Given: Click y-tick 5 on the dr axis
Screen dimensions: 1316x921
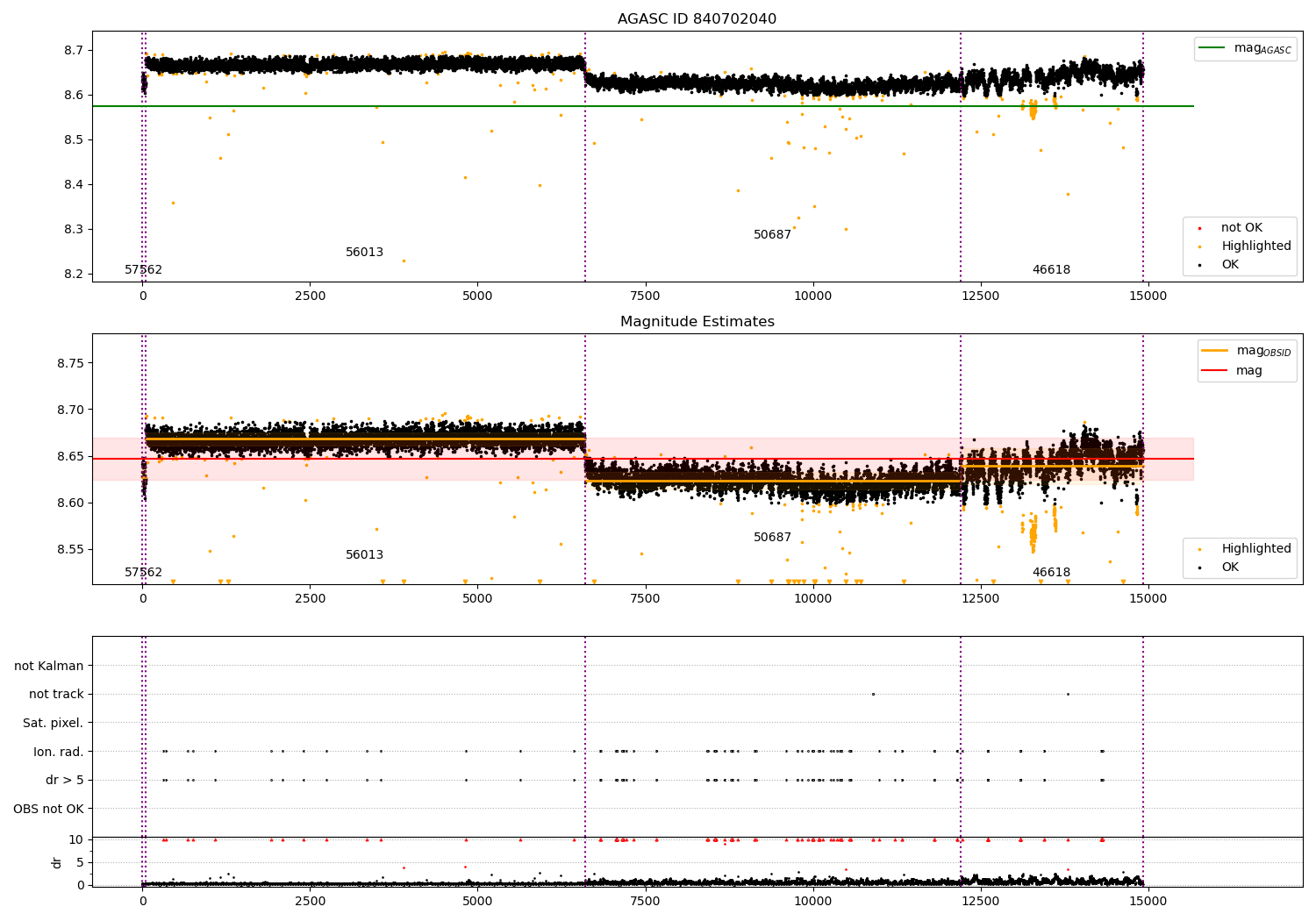Looking at the screenshot, I should pos(81,862).
